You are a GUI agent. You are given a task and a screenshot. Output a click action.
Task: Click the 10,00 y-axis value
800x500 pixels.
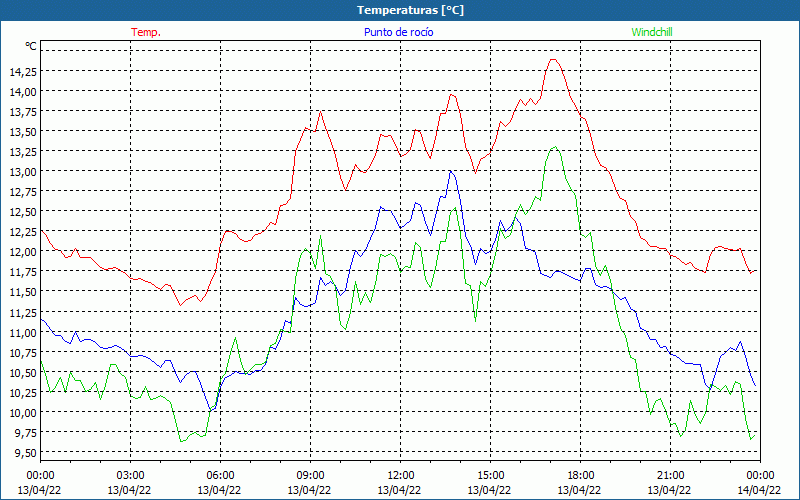pos(23,413)
